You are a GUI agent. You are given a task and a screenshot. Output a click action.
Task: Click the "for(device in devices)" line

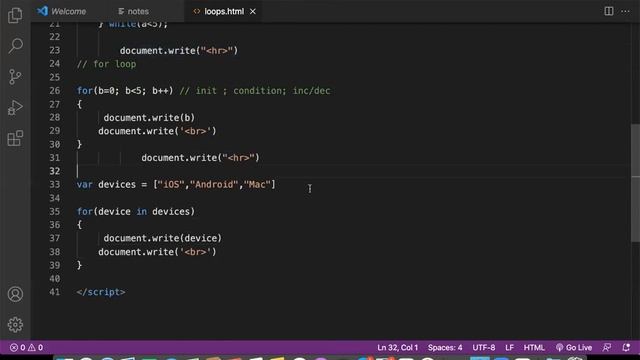pos(136,211)
